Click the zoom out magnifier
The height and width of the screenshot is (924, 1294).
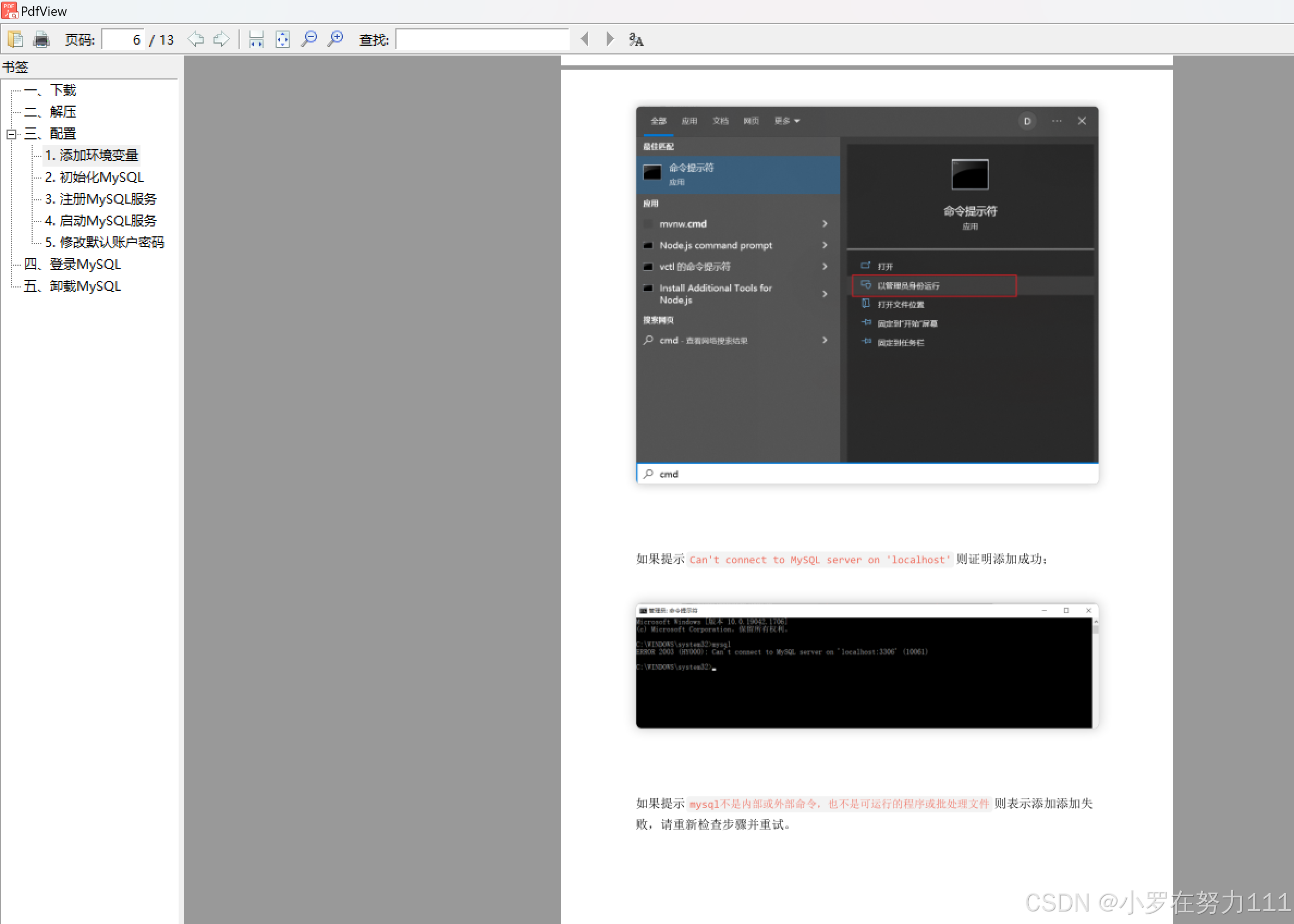309,39
